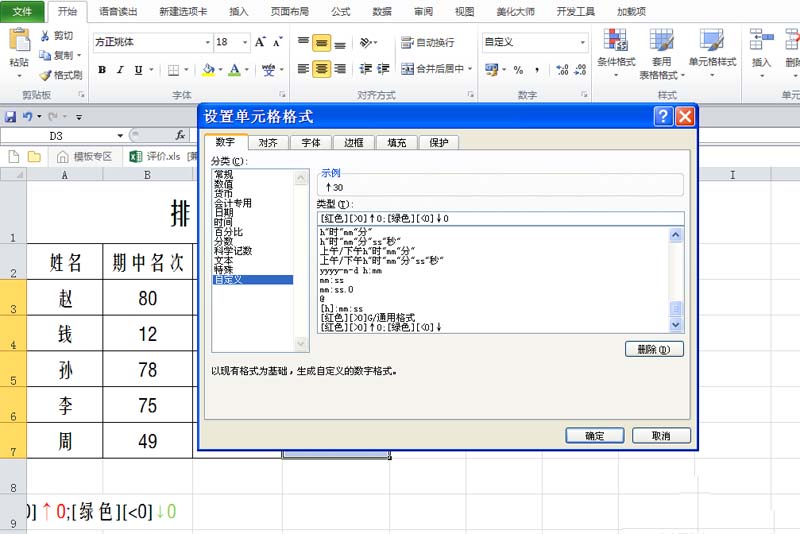This screenshot has width=800, height=534.
Task: Open Format as Table (套用表格格式)
Action: click(x=662, y=53)
